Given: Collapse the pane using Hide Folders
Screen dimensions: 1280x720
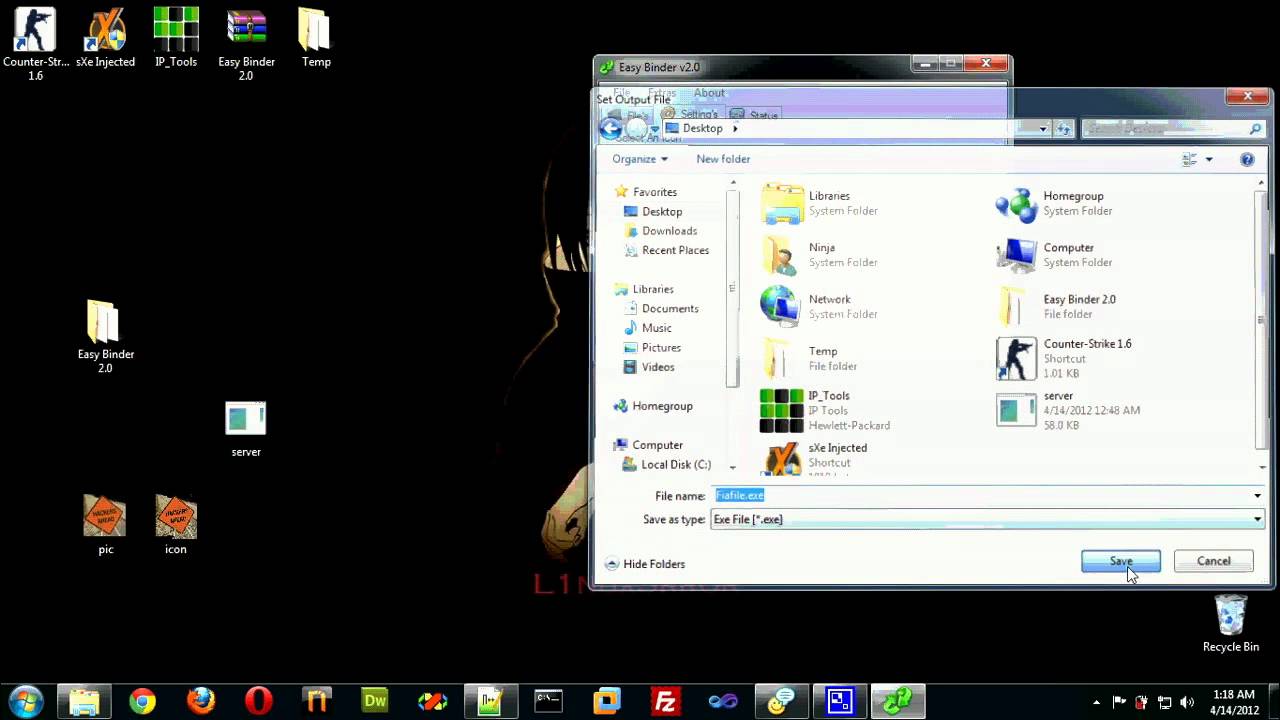Looking at the screenshot, I should [x=645, y=564].
